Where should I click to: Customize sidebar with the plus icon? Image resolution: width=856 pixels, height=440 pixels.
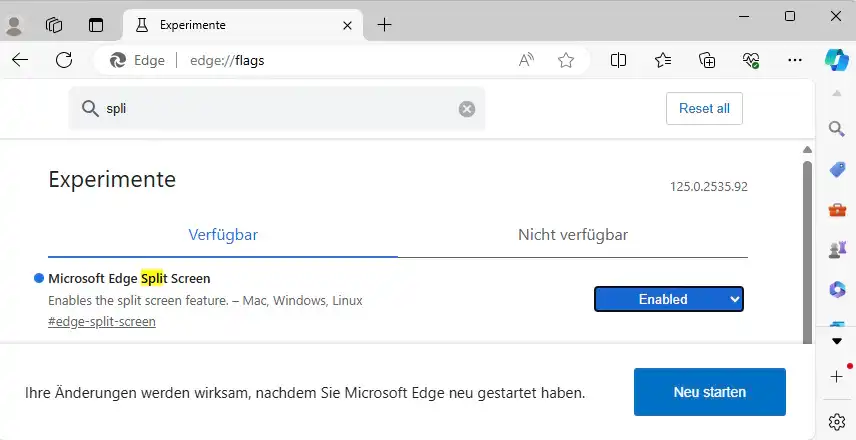836,376
